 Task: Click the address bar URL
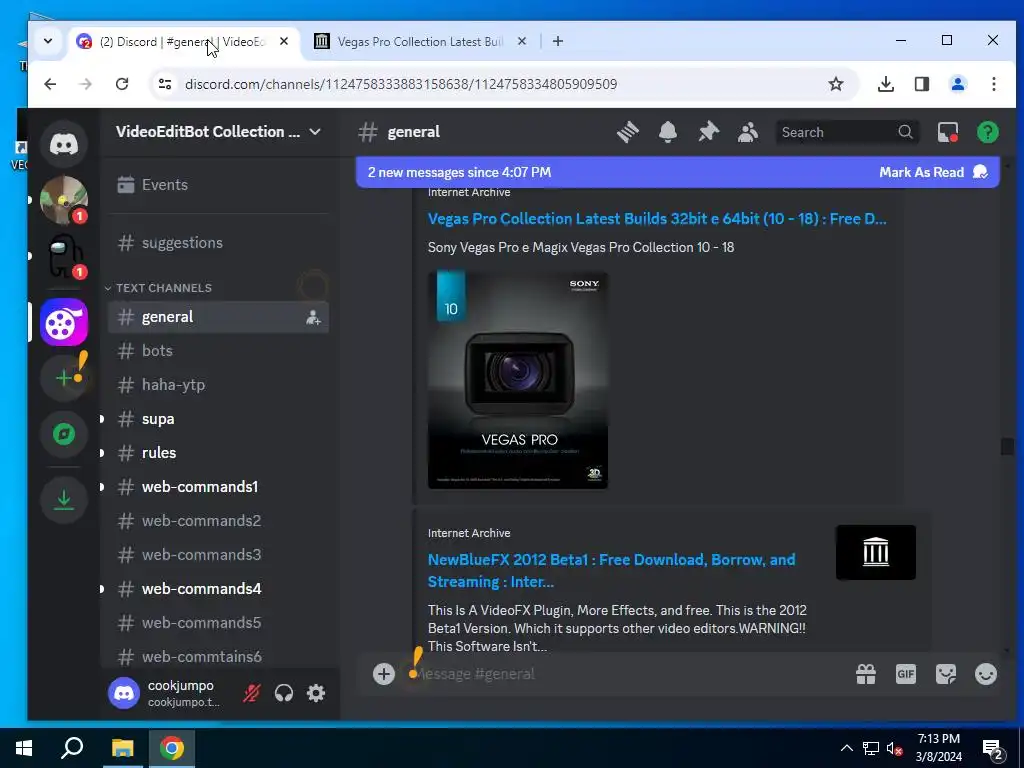click(401, 84)
